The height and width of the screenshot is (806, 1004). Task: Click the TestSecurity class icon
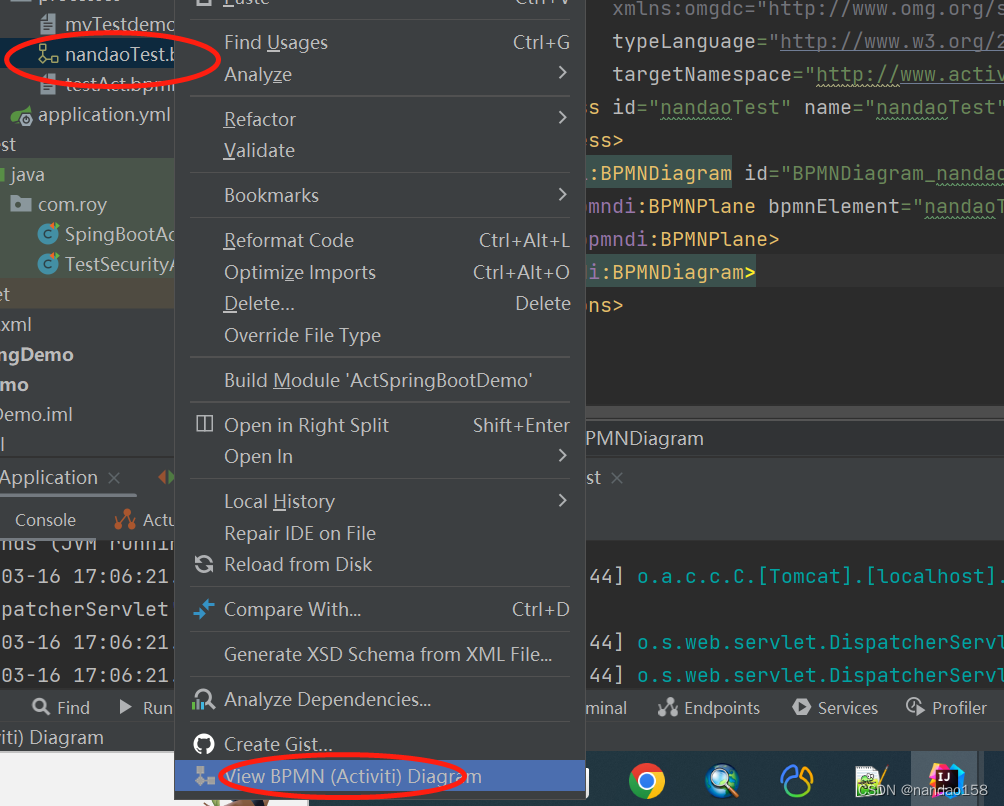pyautogui.click(x=48, y=264)
